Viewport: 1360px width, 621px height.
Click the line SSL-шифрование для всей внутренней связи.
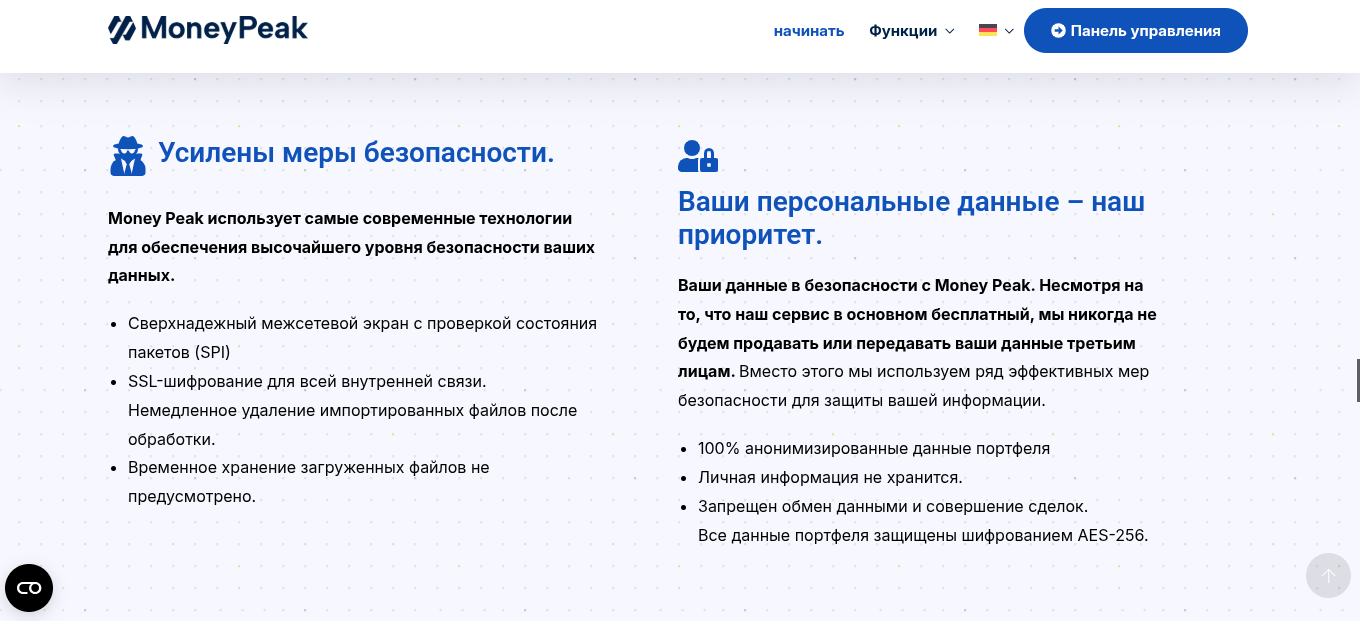(x=307, y=382)
